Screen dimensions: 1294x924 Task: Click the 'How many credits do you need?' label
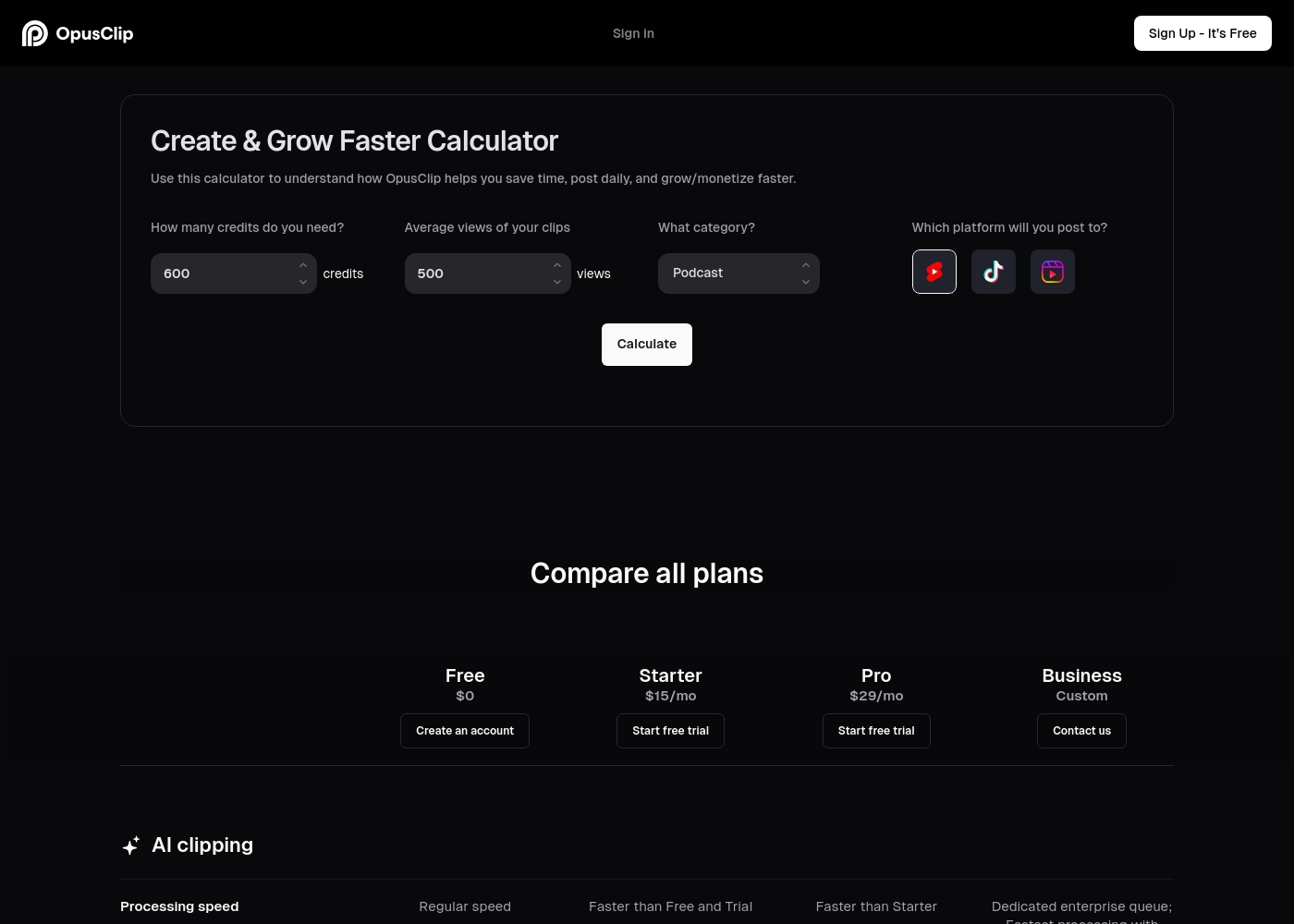tap(247, 227)
